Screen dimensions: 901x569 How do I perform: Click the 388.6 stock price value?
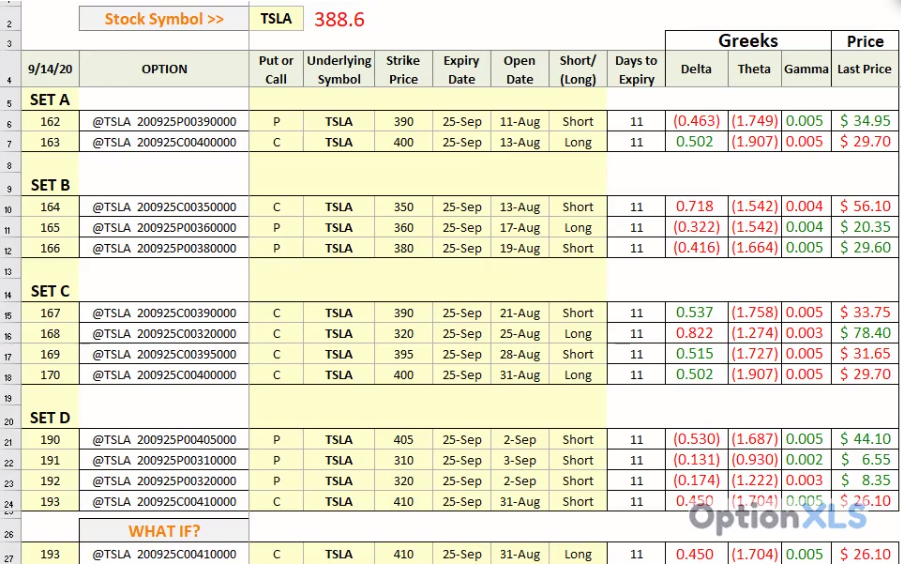pyautogui.click(x=339, y=20)
